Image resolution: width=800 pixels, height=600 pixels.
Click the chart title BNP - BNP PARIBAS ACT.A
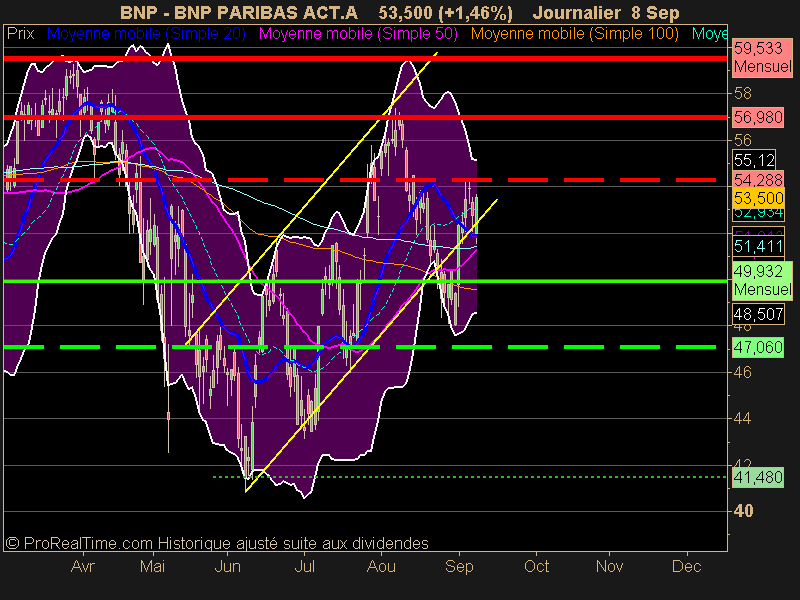point(239,13)
